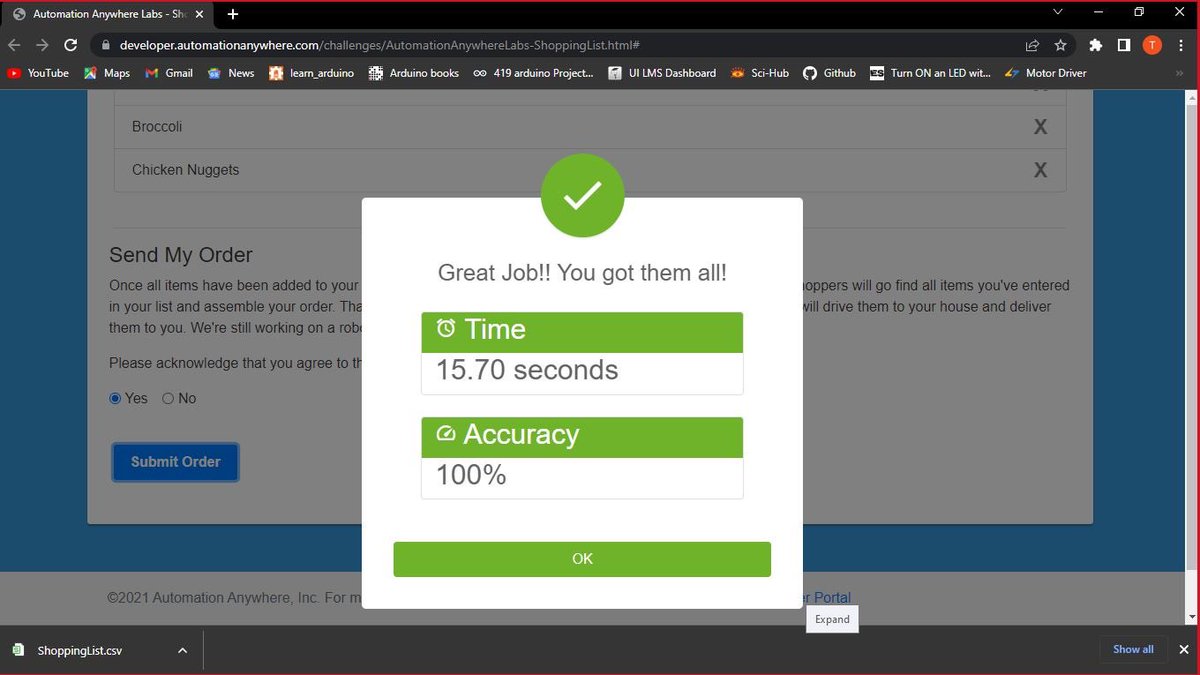Open the tab search dropdown arrow
The image size is (1200, 675).
(x=1060, y=11)
